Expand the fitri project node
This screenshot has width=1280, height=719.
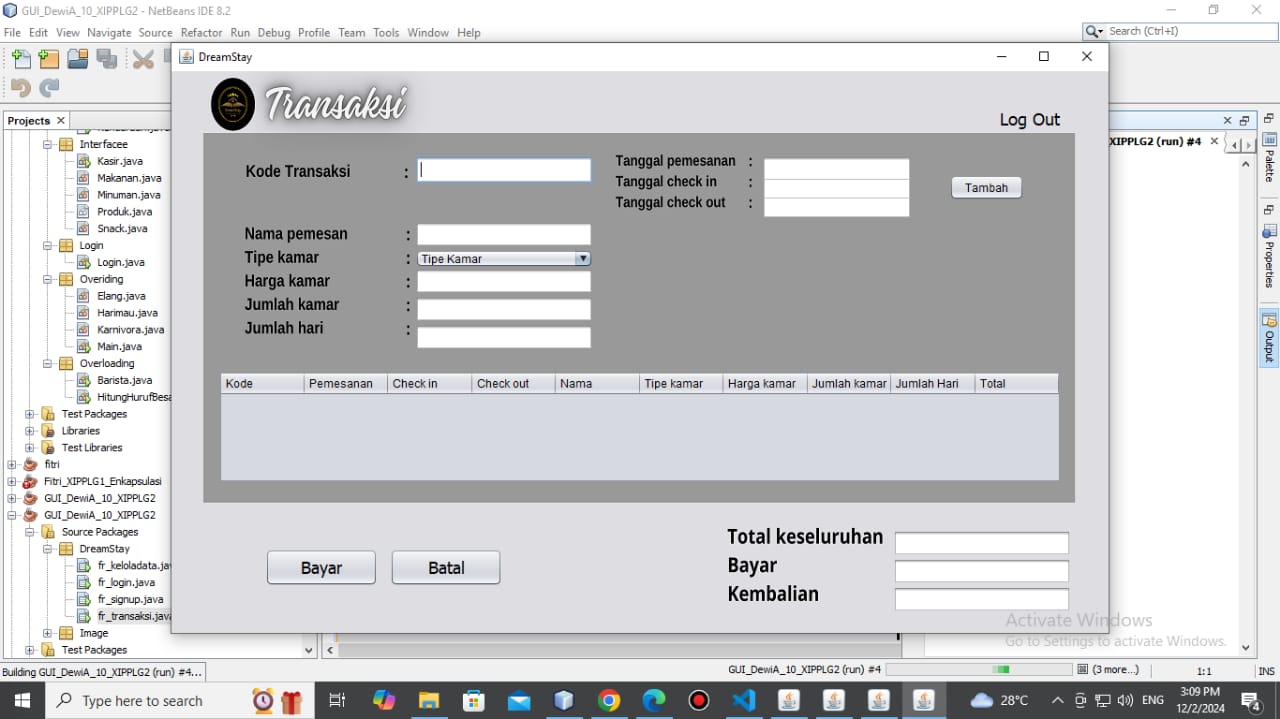coord(12,464)
